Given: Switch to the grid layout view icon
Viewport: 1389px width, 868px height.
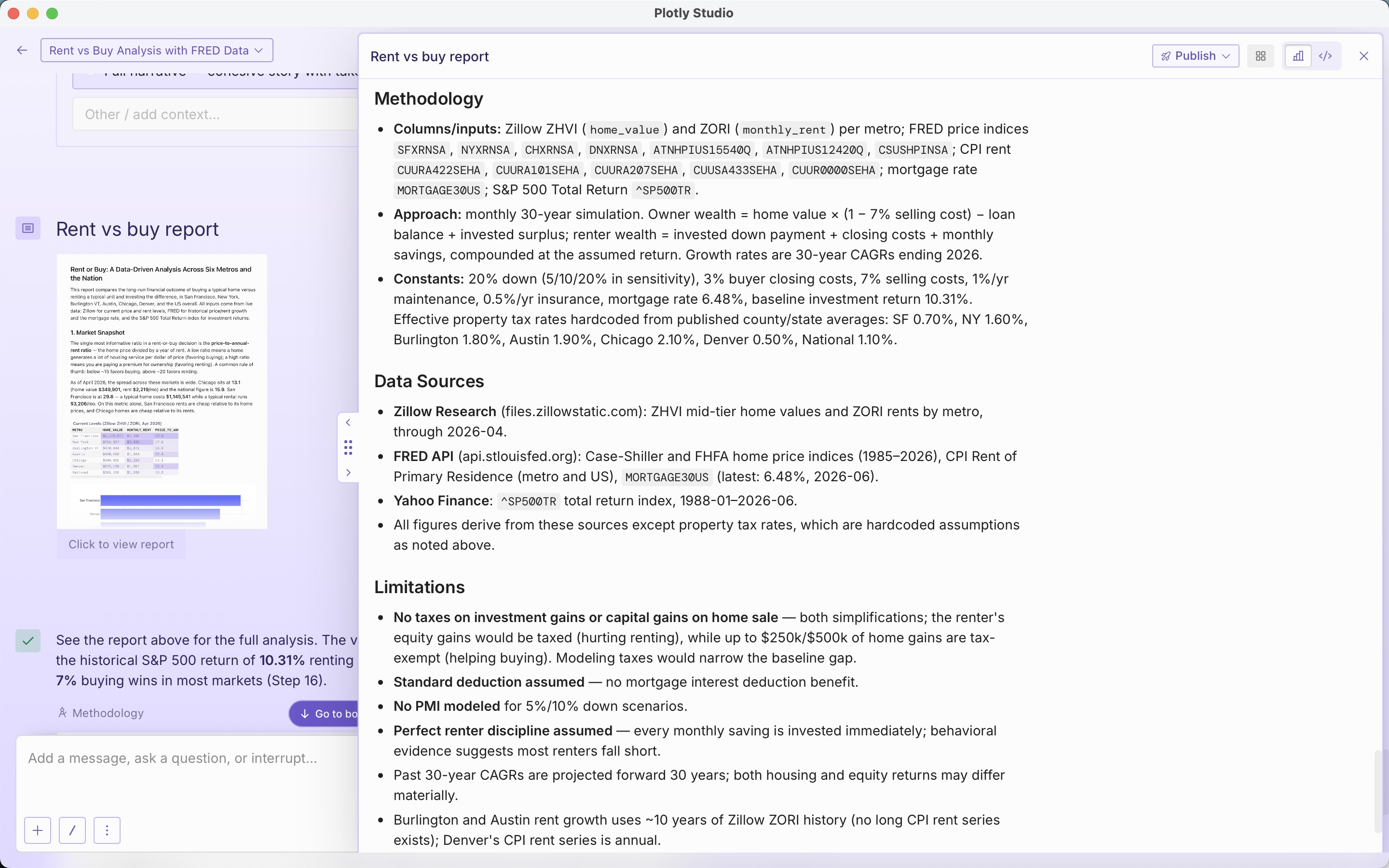Looking at the screenshot, I should pyautogui.click(x=1260, y=55).
